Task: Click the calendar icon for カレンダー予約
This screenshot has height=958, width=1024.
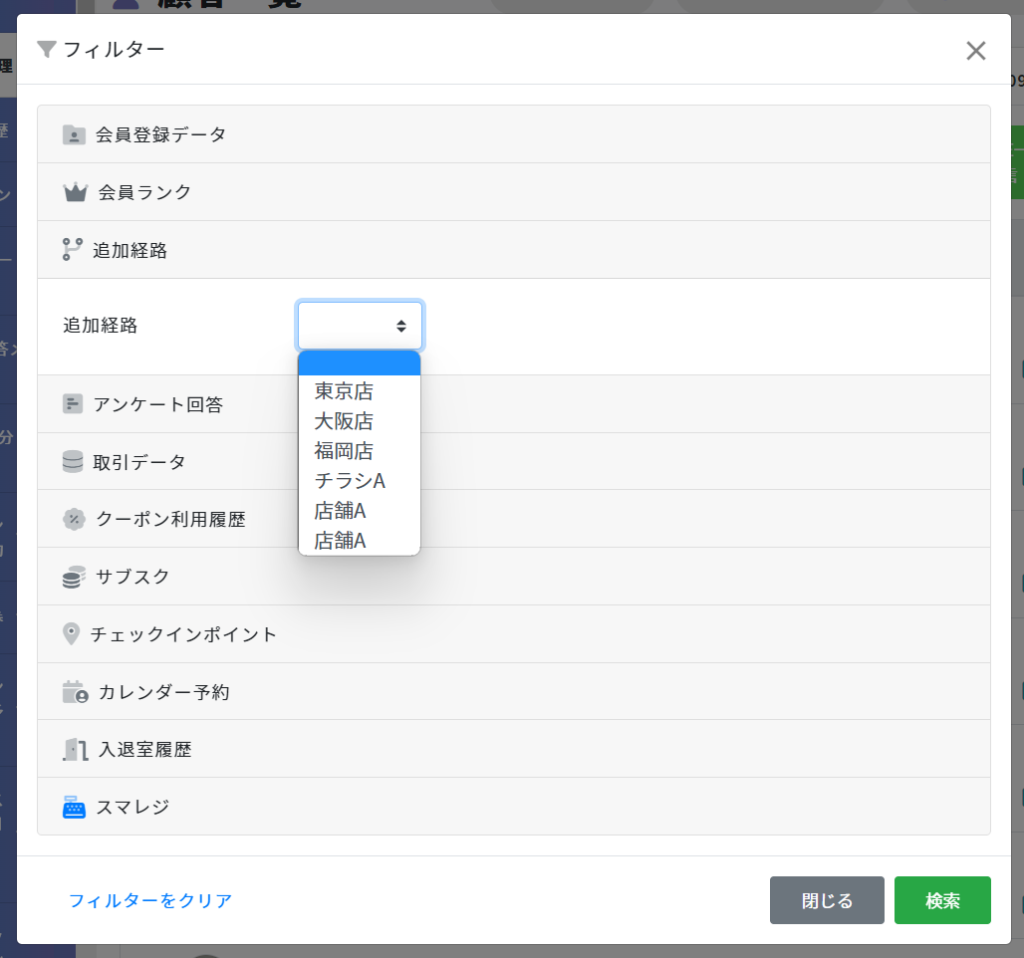Action: (x=75, y=692)
